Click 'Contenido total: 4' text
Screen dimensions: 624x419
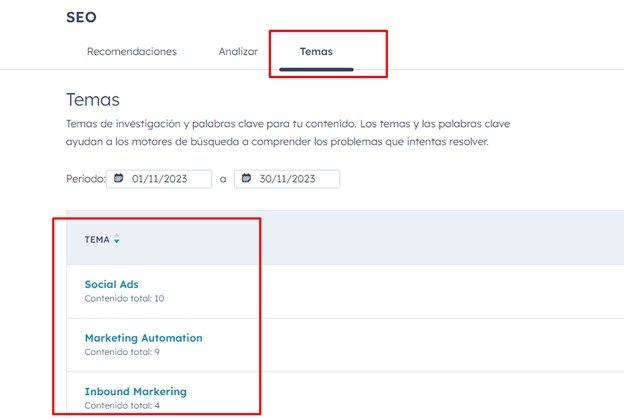(122, 405)
